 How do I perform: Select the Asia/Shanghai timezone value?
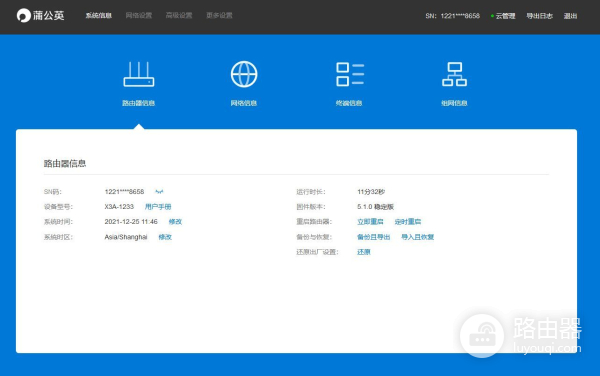pos(126,237)
